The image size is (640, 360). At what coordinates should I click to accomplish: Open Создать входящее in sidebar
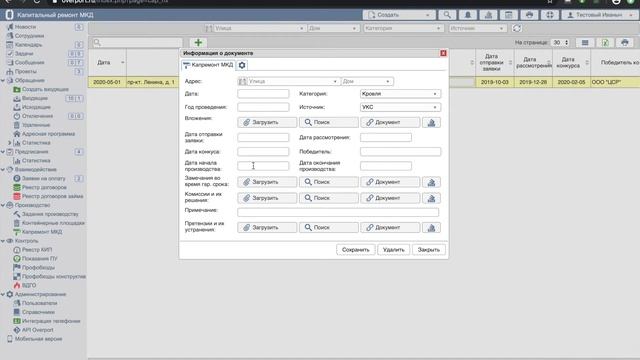[x=45, y=89]
